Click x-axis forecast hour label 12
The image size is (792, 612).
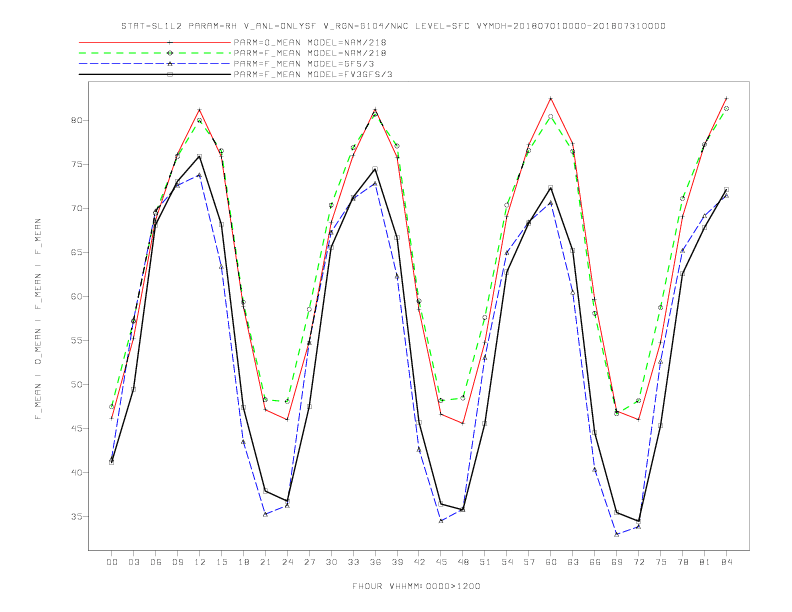[x=200, y=562]
